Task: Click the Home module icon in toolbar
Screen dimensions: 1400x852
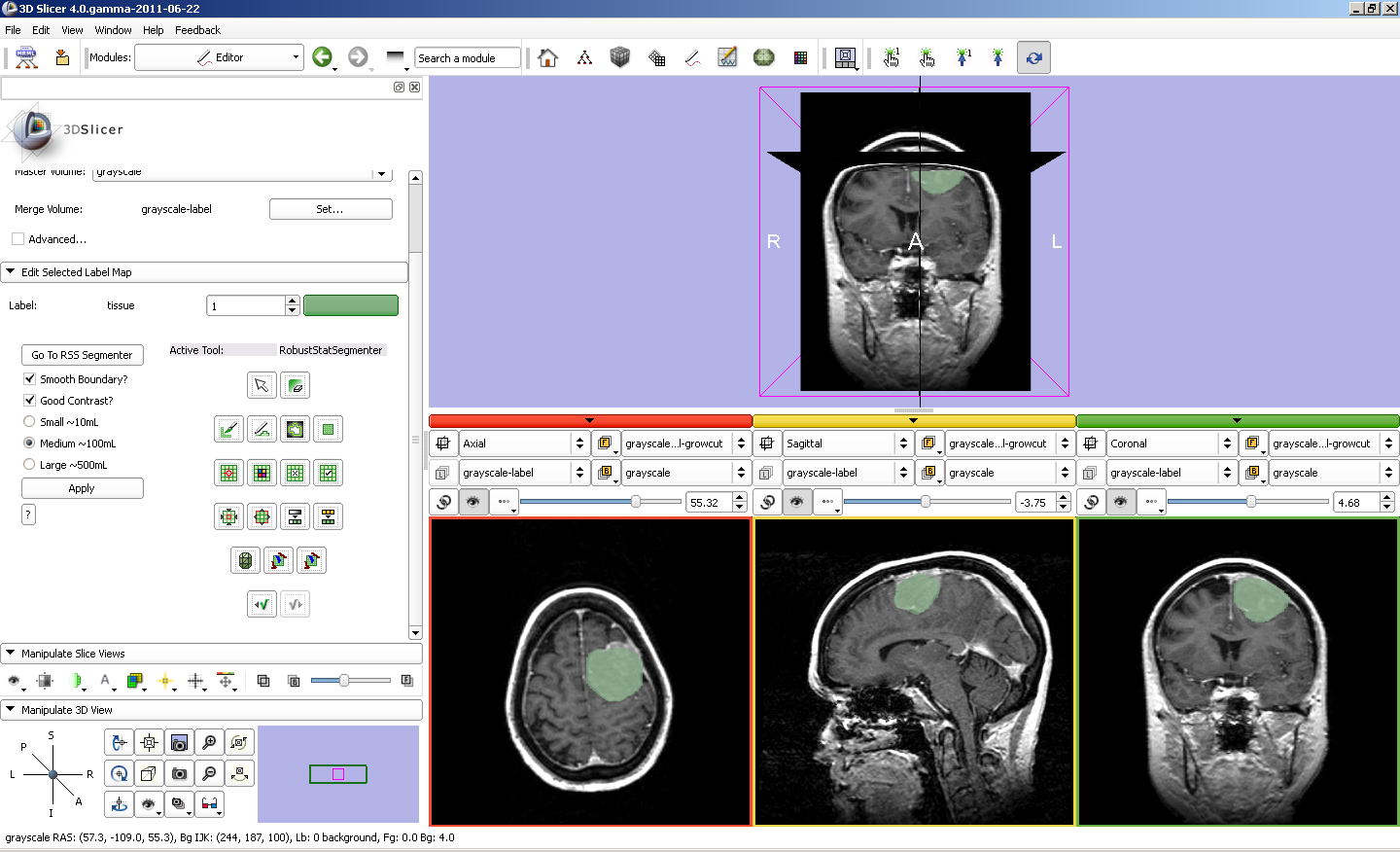Action: tap(547, 58)
